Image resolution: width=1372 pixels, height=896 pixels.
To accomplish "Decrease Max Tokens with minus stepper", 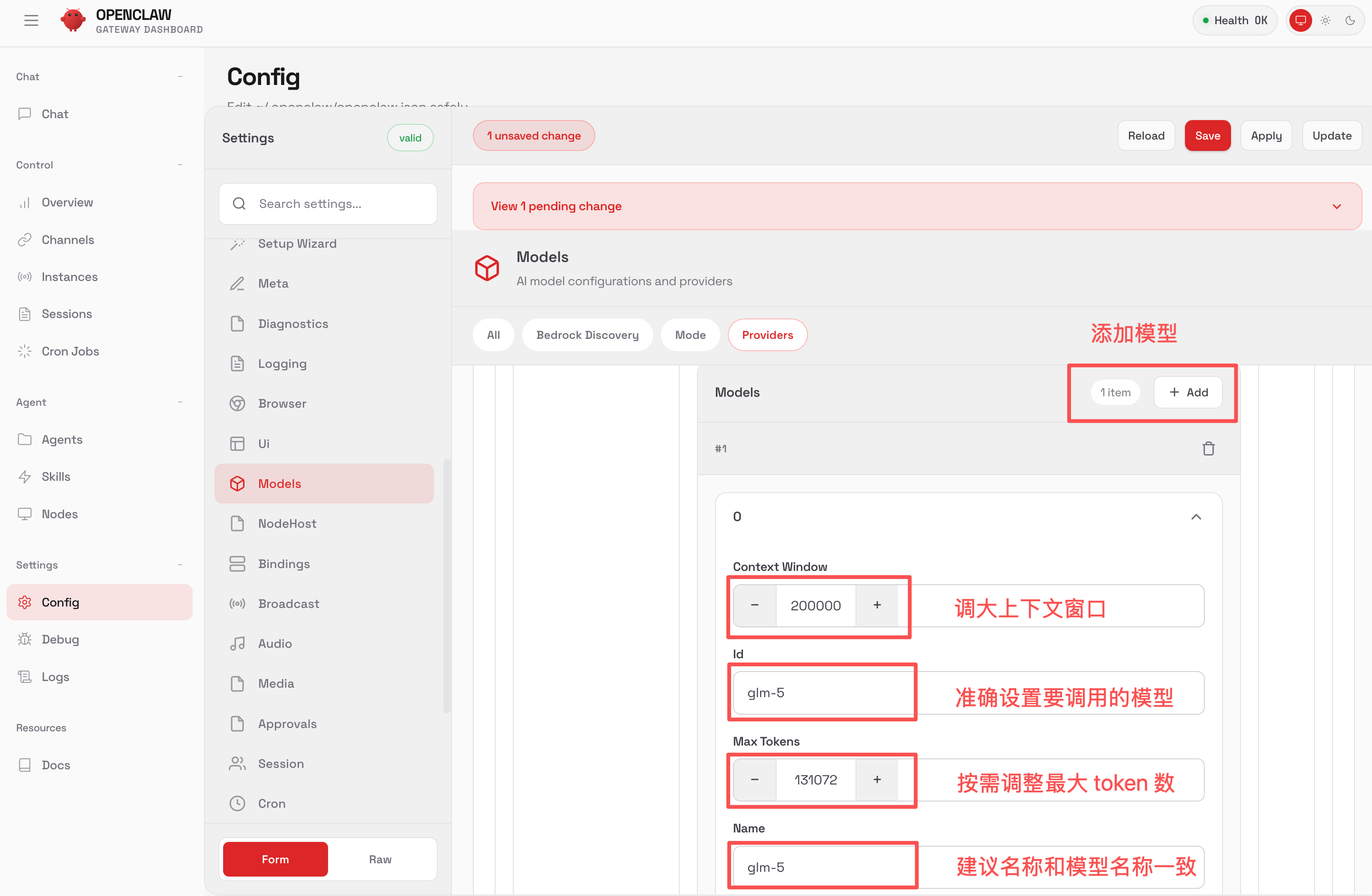I will point(755,780).
